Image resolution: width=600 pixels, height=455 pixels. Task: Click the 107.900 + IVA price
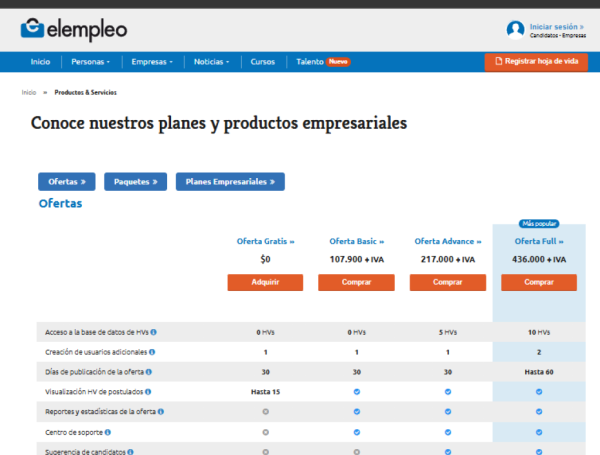point(357,259)
